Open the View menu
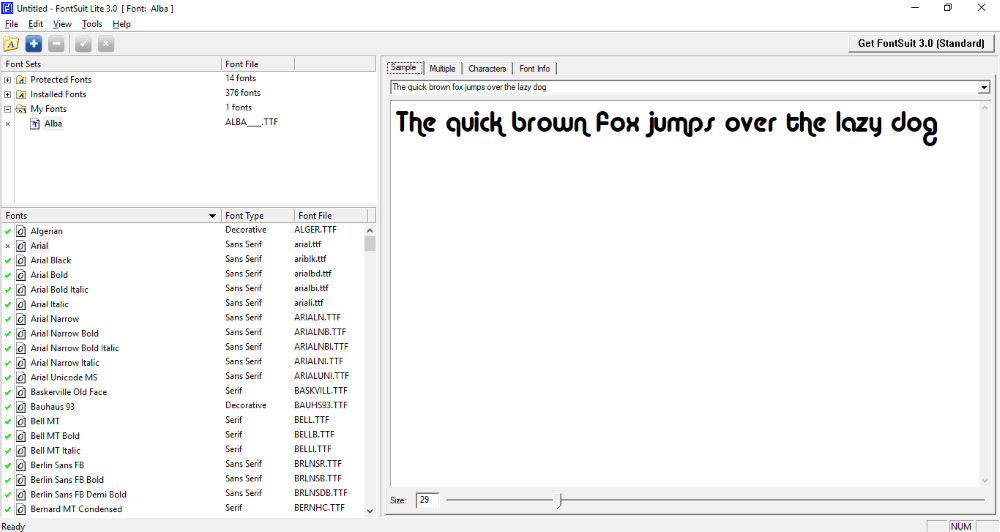 click(62, 24)
